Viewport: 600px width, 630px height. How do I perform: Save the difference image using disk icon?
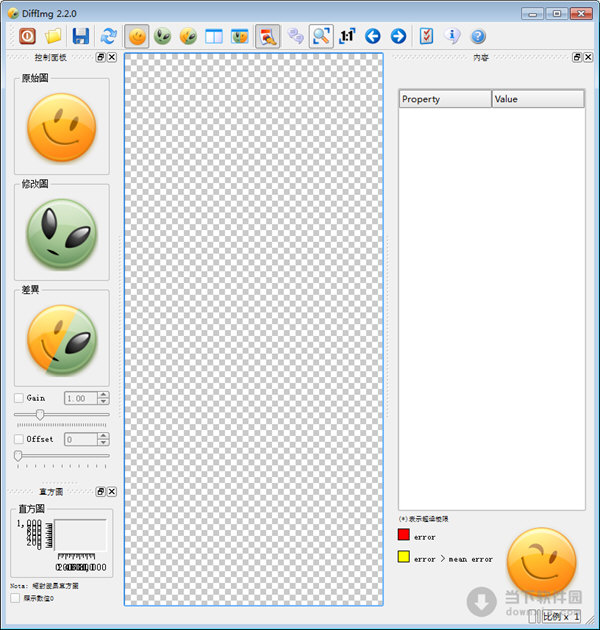click(x=80, y=36)
